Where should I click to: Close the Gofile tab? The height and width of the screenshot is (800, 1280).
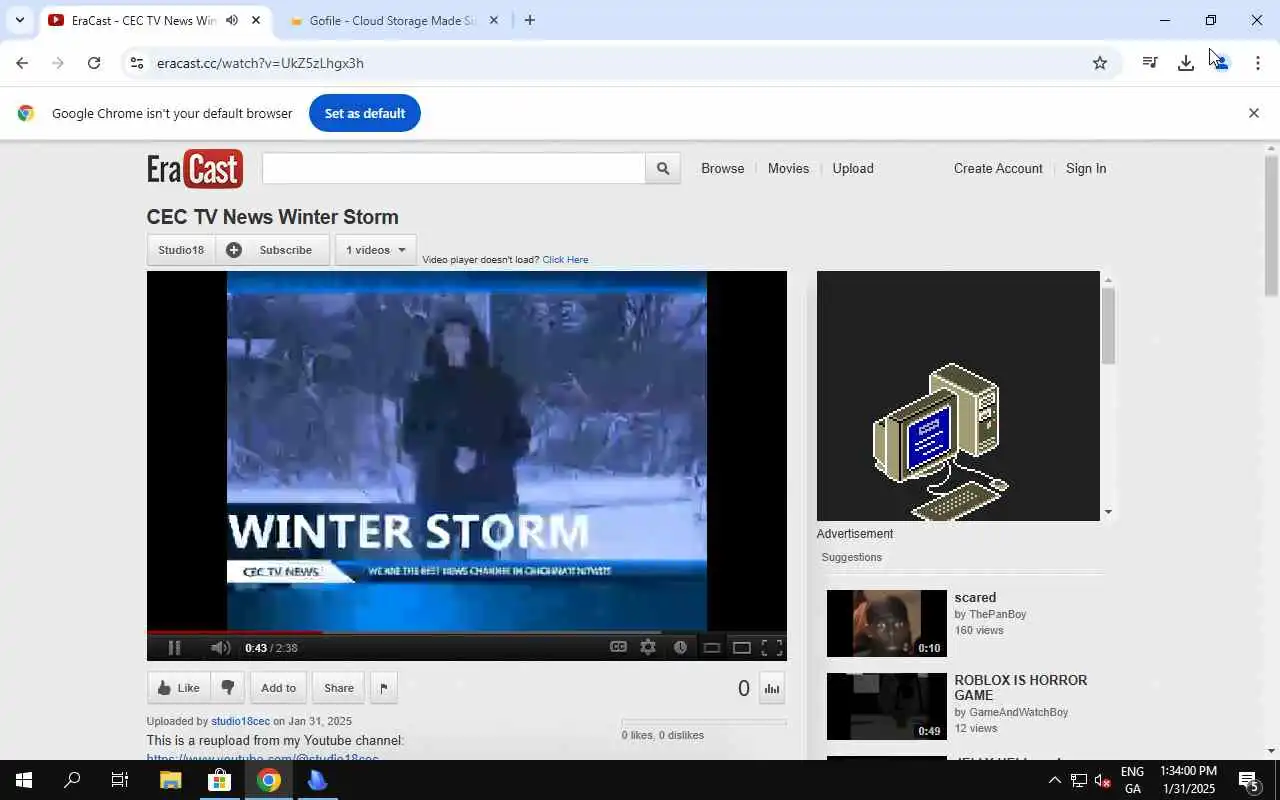493,20
